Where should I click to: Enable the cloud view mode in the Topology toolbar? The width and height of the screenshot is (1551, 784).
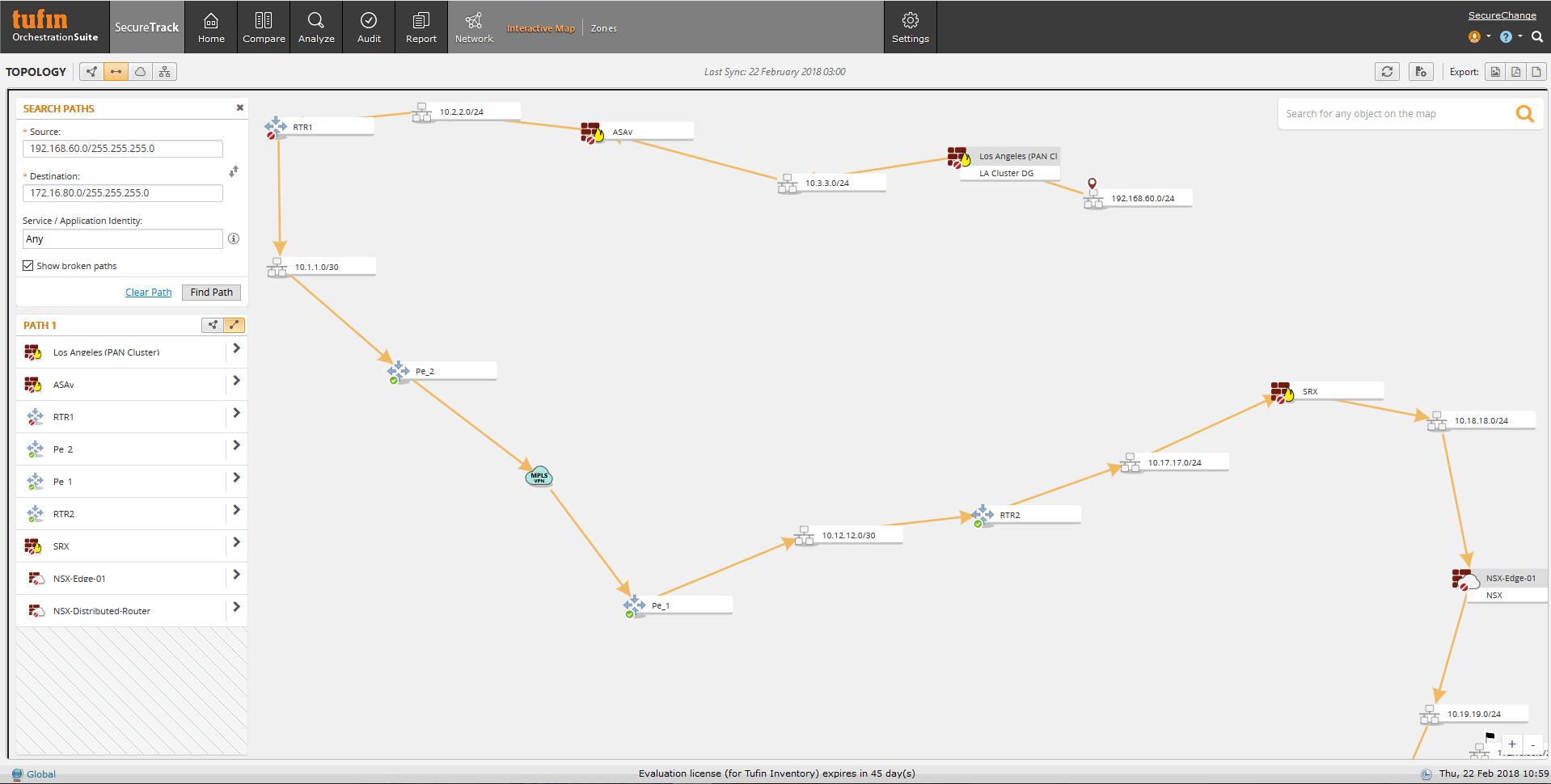140,71
